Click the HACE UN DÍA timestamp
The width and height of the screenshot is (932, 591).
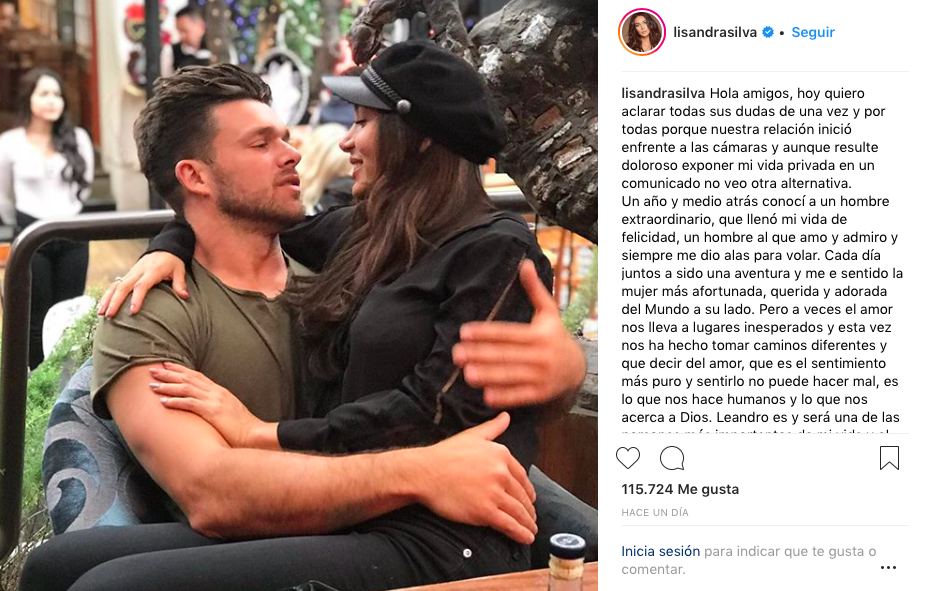tap(655, 513)
